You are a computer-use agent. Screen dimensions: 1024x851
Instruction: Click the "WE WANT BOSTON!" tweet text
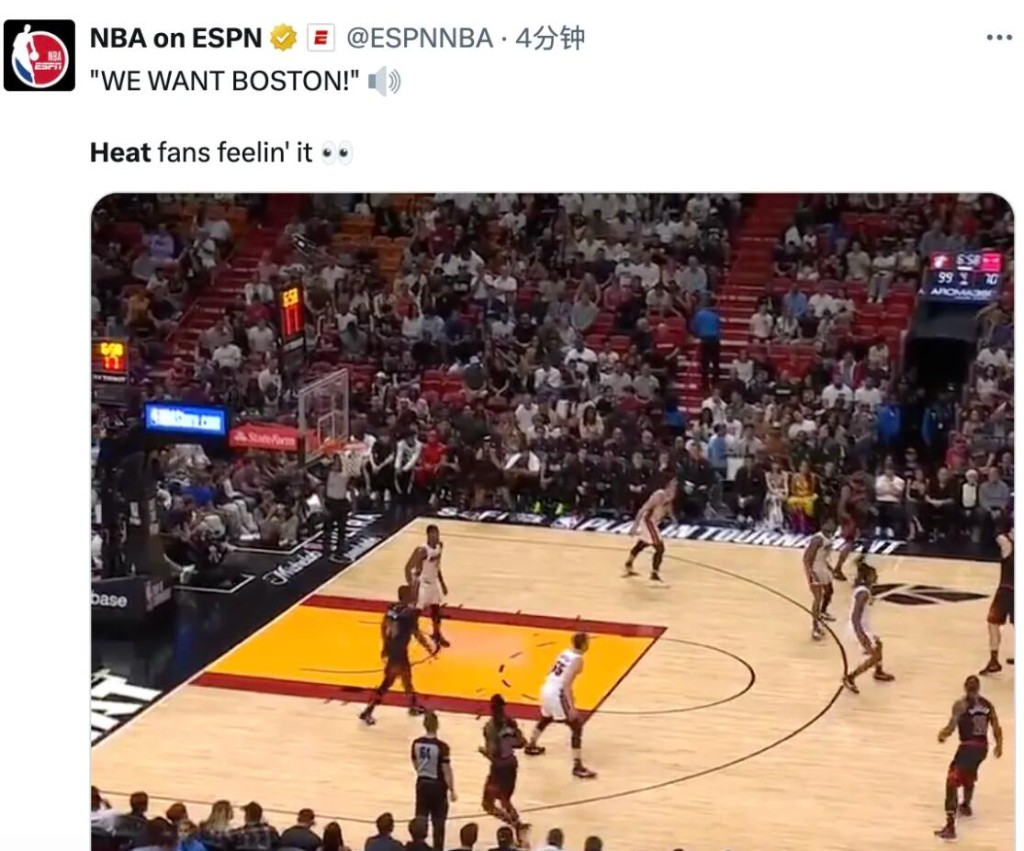click(x=225, y=82)
